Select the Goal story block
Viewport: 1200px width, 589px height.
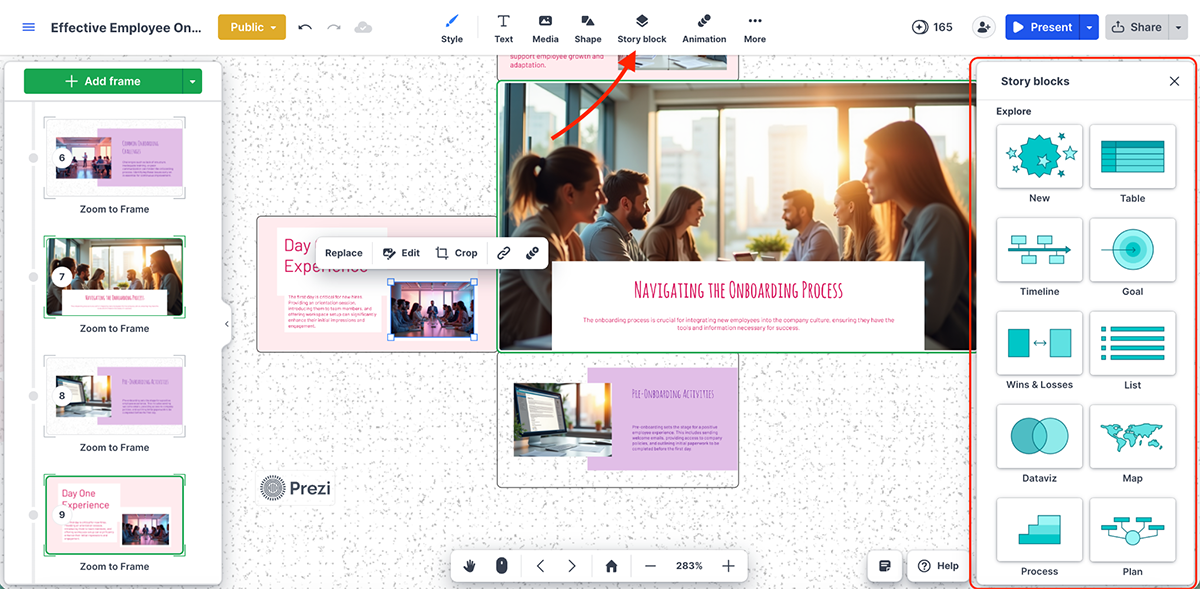[1133, 250]
